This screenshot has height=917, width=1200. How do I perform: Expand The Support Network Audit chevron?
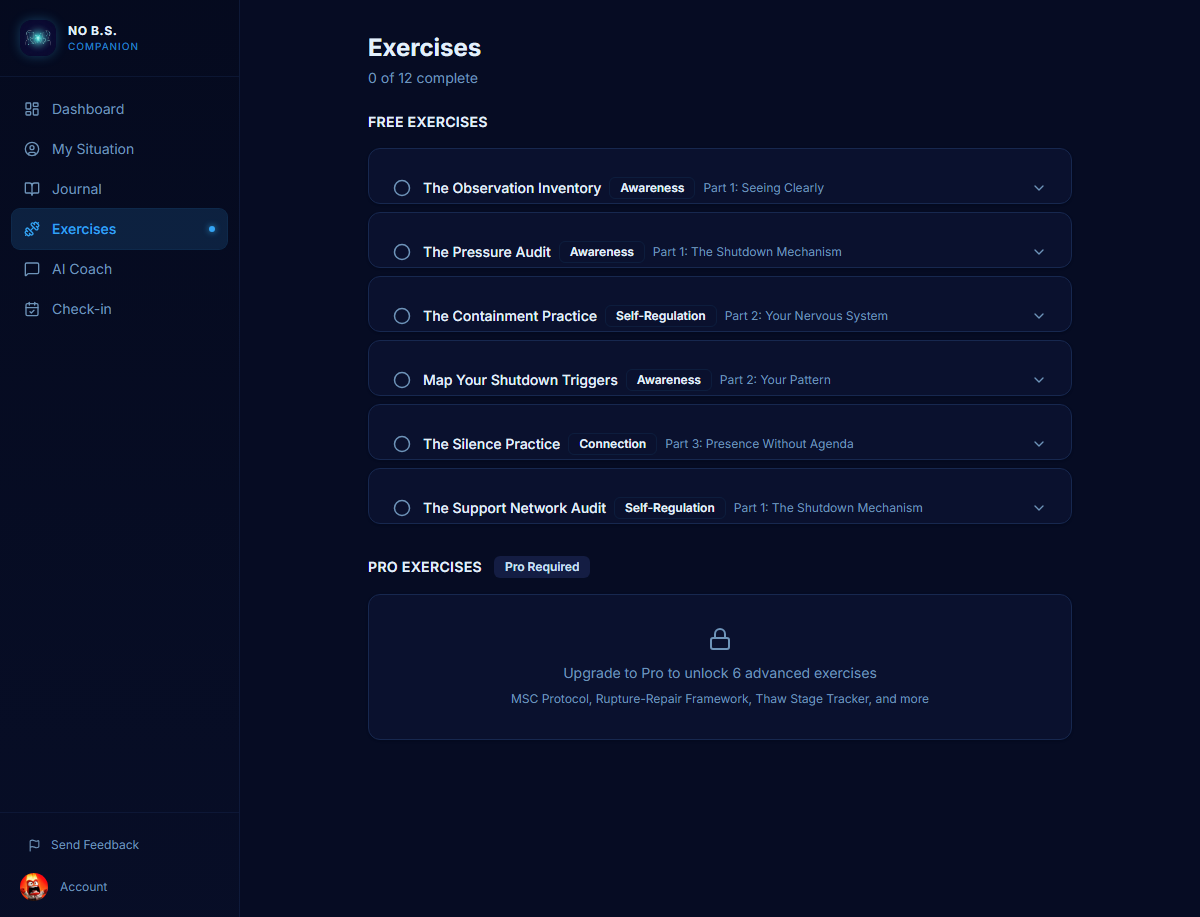coord(1039,508)
